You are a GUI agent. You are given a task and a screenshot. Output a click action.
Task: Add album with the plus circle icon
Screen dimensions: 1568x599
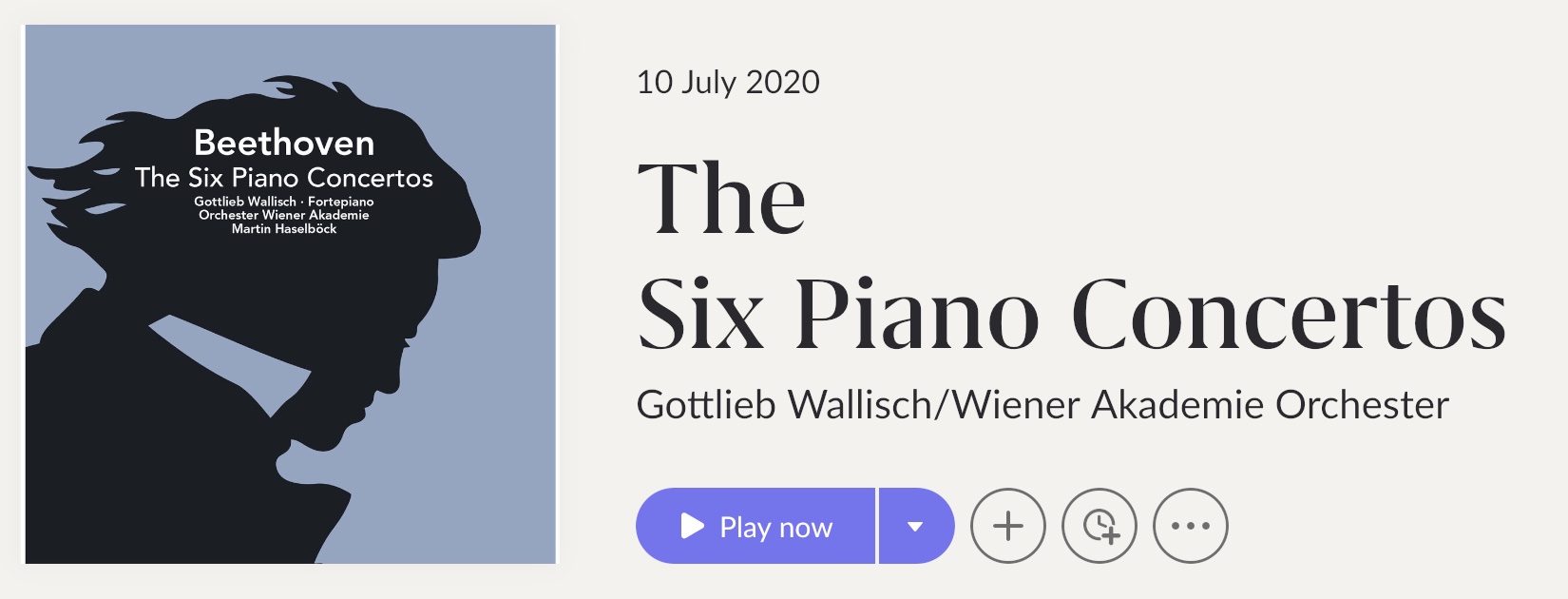point(1008,526)
